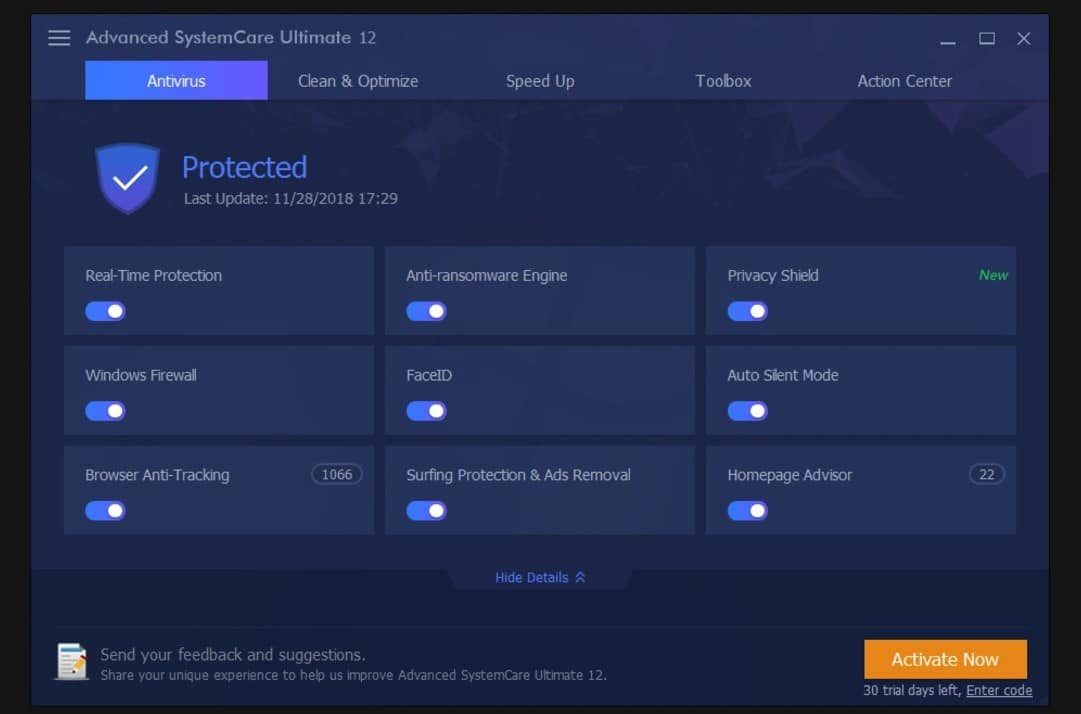Click the 1066 count on Browser Anti-Tracking
Viewport: 1081px width, 714px height.
pyautogui.click(x=337, y=474)
